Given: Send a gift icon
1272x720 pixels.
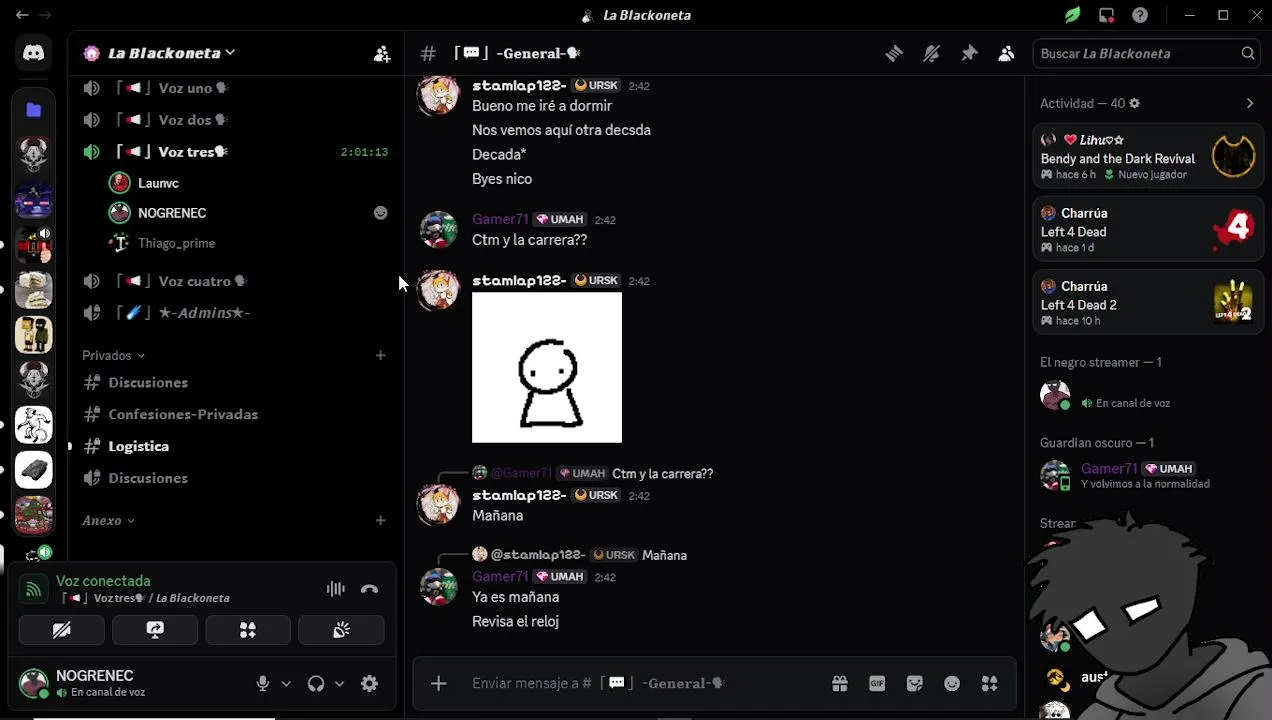Looking at the screenshot, I should (x=840, y=683).
